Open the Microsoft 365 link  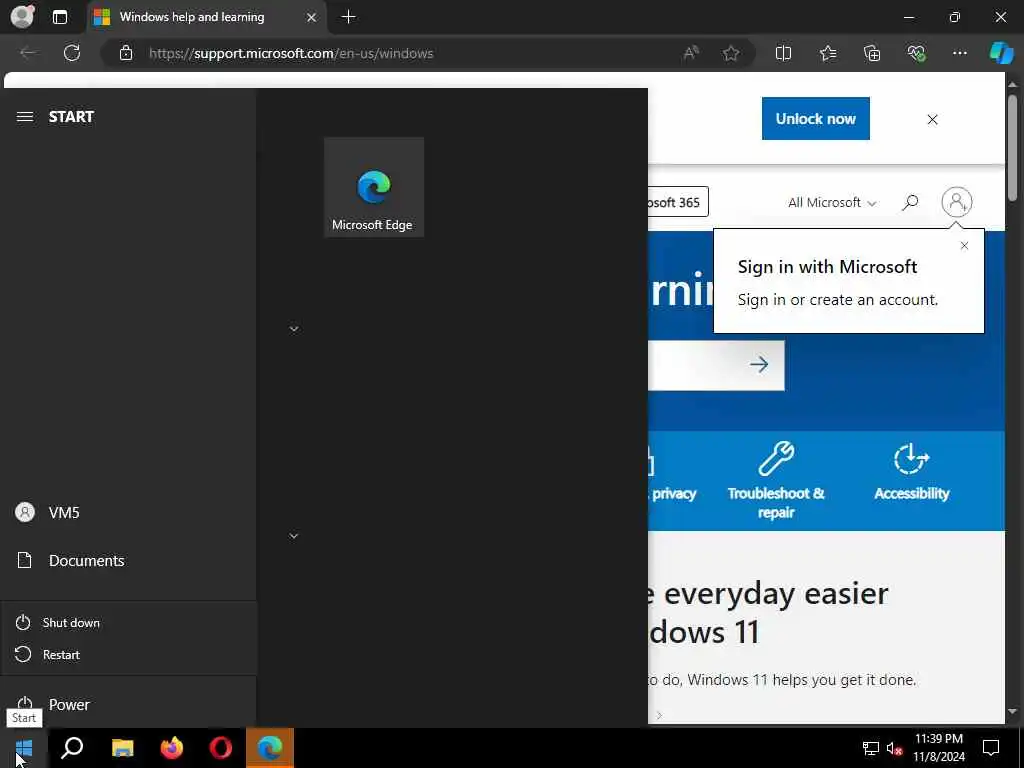click(x=677, y=202)
